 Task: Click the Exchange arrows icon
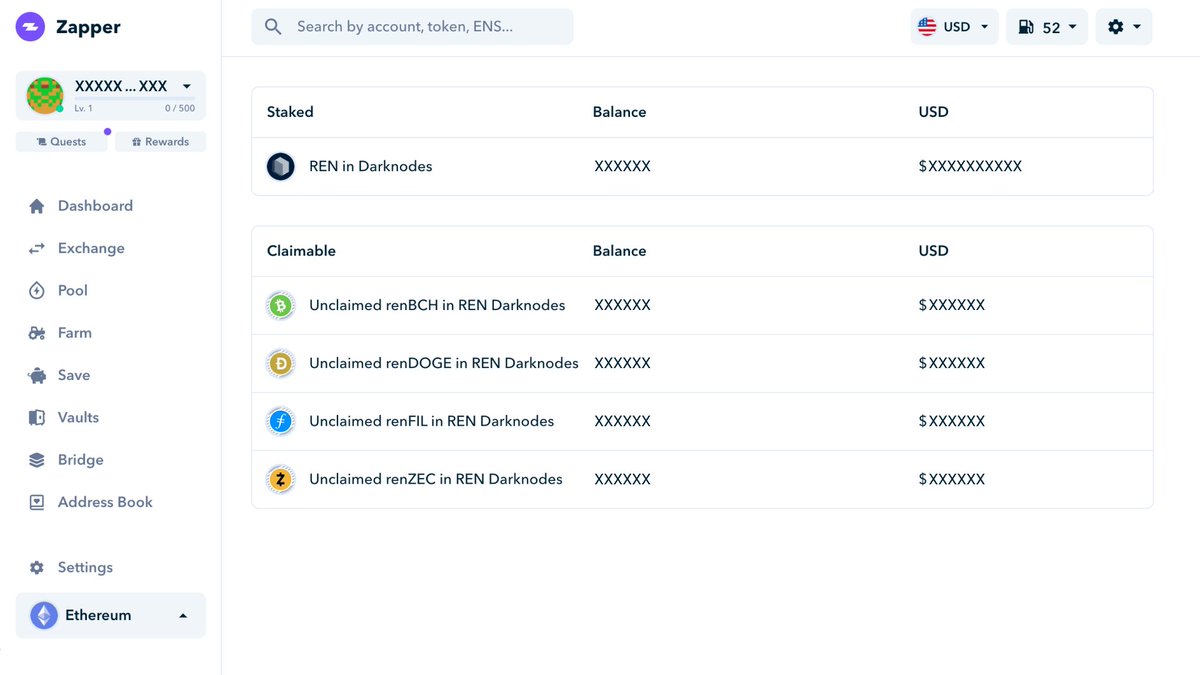pos(37,248)
